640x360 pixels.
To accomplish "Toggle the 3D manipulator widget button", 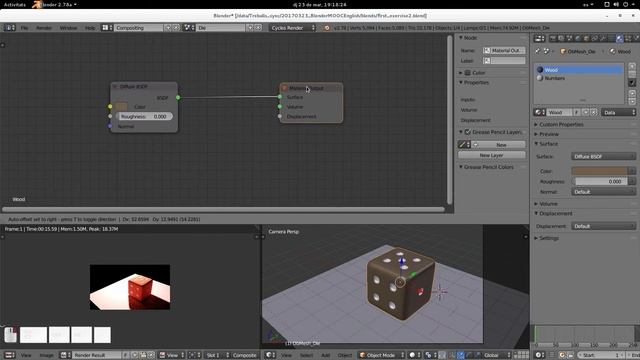I will [x=452, y=355].
